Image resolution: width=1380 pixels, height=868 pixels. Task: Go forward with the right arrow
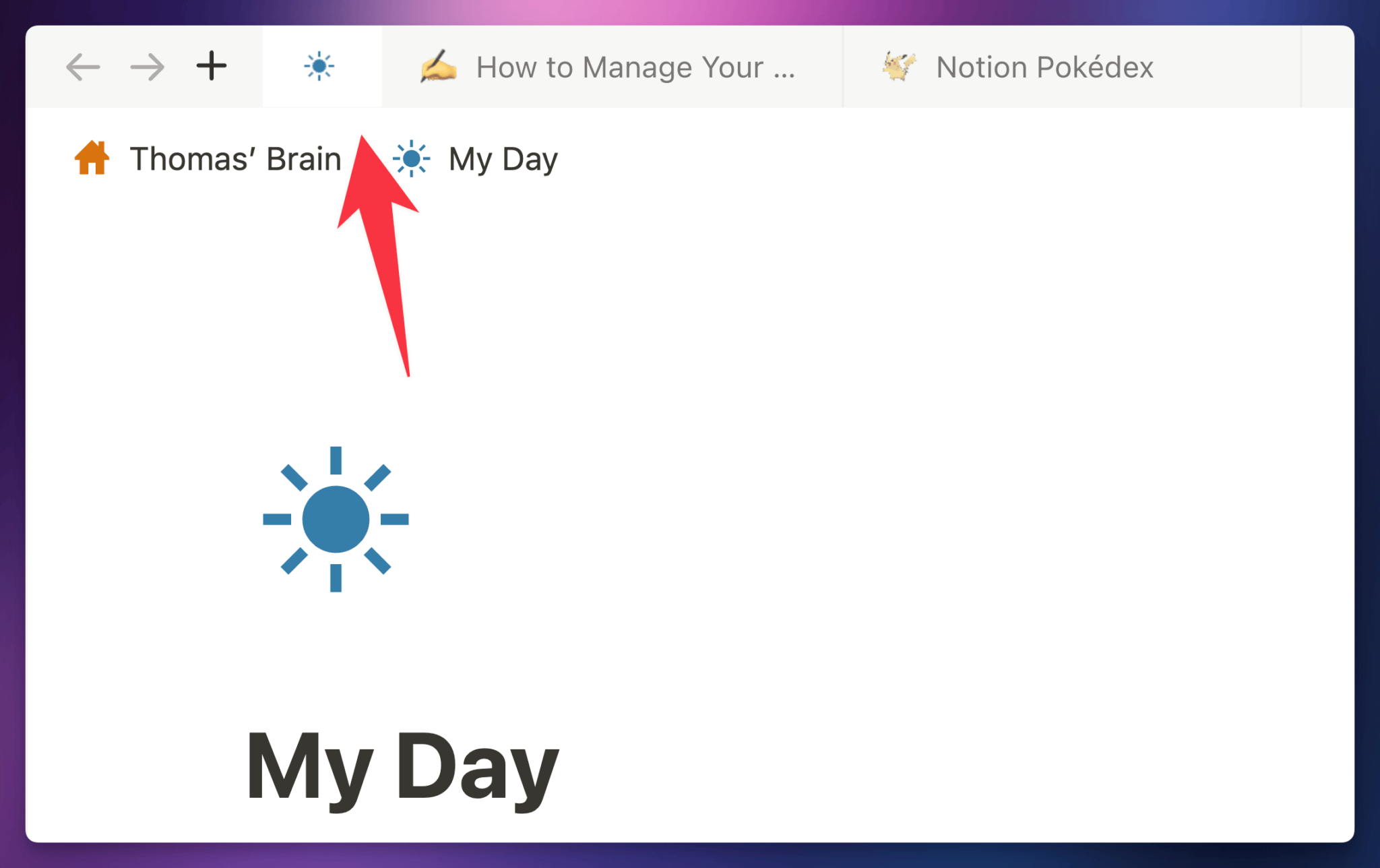tap(148, 67)
